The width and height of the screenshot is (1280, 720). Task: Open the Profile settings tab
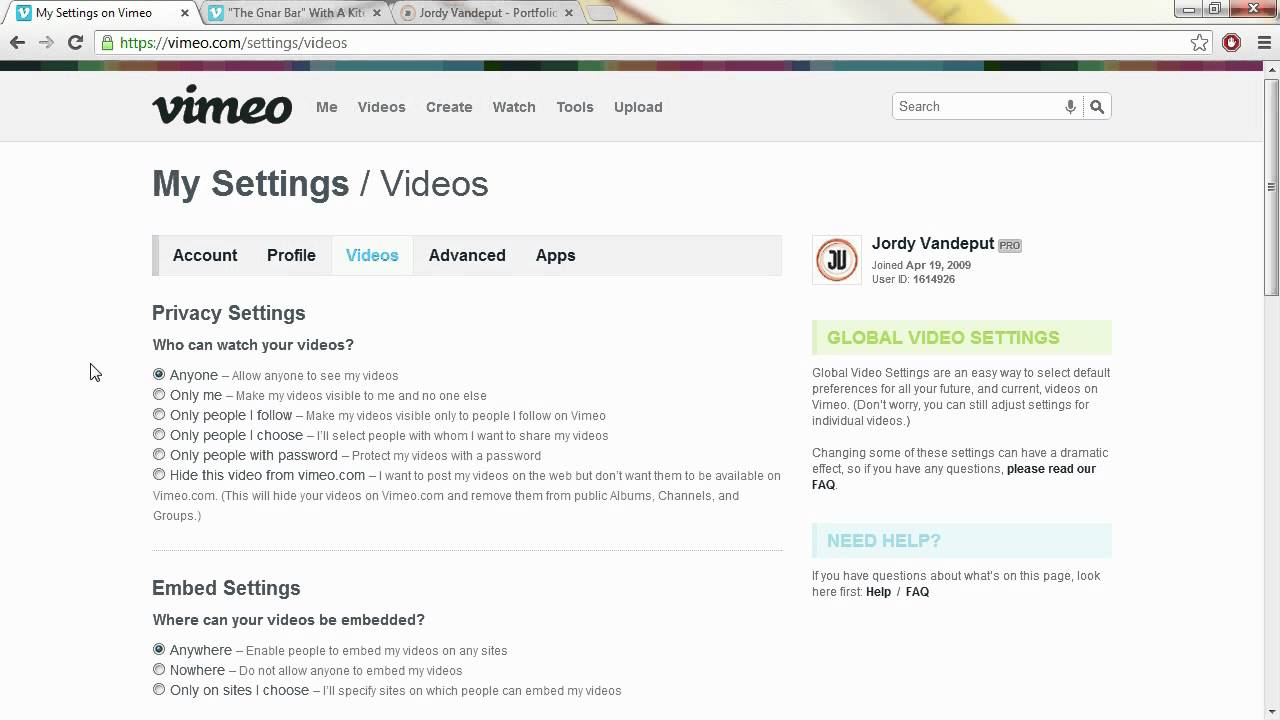[291, 255]
